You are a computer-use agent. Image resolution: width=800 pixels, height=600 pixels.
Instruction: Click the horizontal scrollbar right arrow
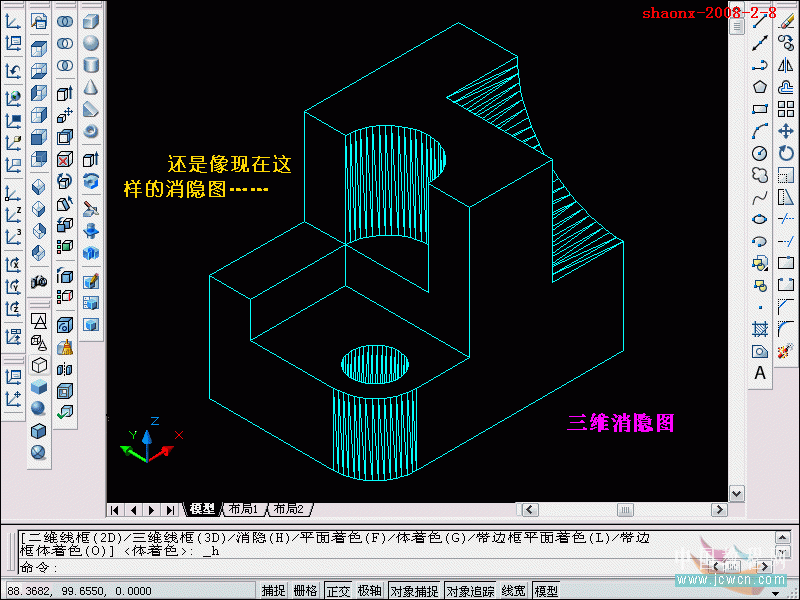pos(719,510)
